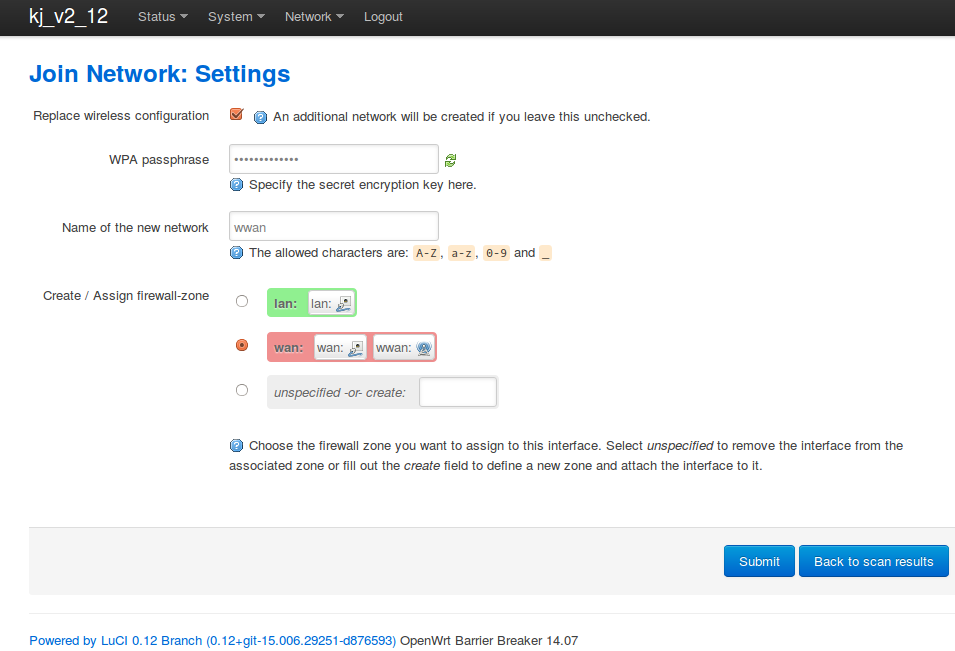Viewport: 955px width, 651px height.
Task: Uncheck Replace wireless configuration checkbox
Action: click(x=237, y=114)
